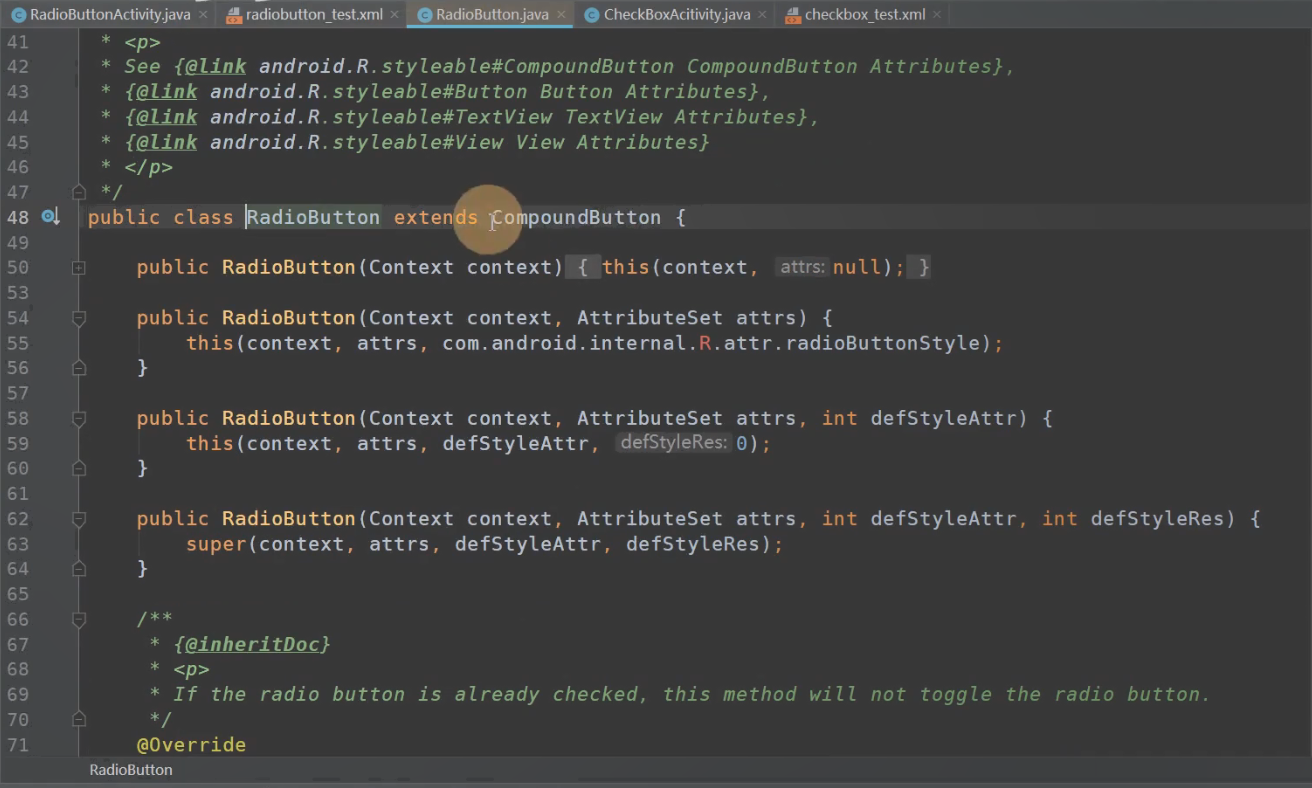Expand the folded closing brace on line 50
The width and height of the screenshot is (1312, 788).
click(919, 267)
